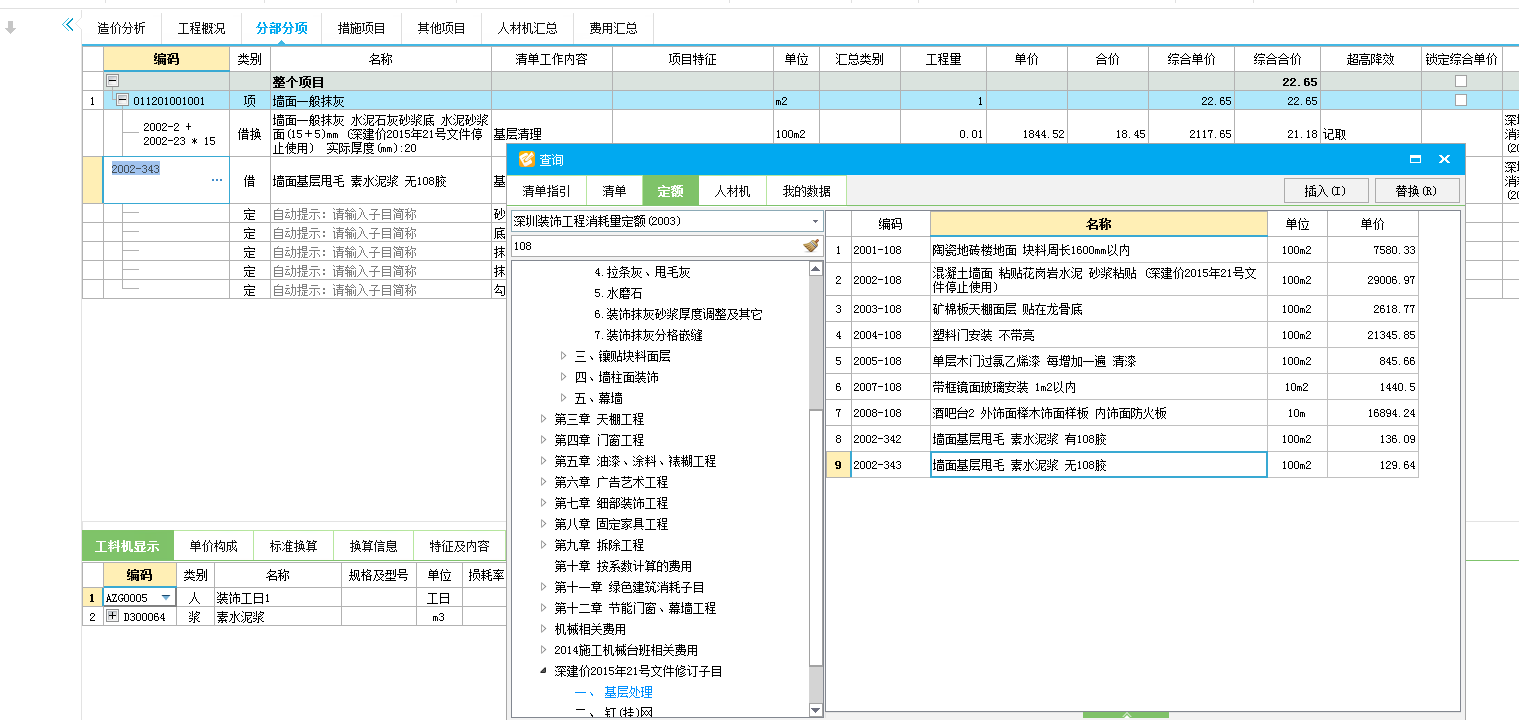
Task: Select tree item 第十章 按系数计算的费用
Action: [x=623, y=566]
